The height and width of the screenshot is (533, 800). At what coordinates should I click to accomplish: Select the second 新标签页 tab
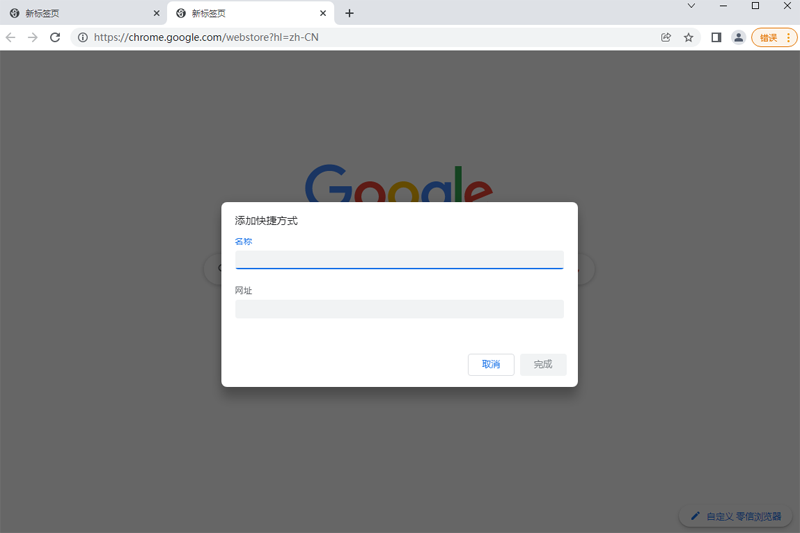click(x=250, y=13)
